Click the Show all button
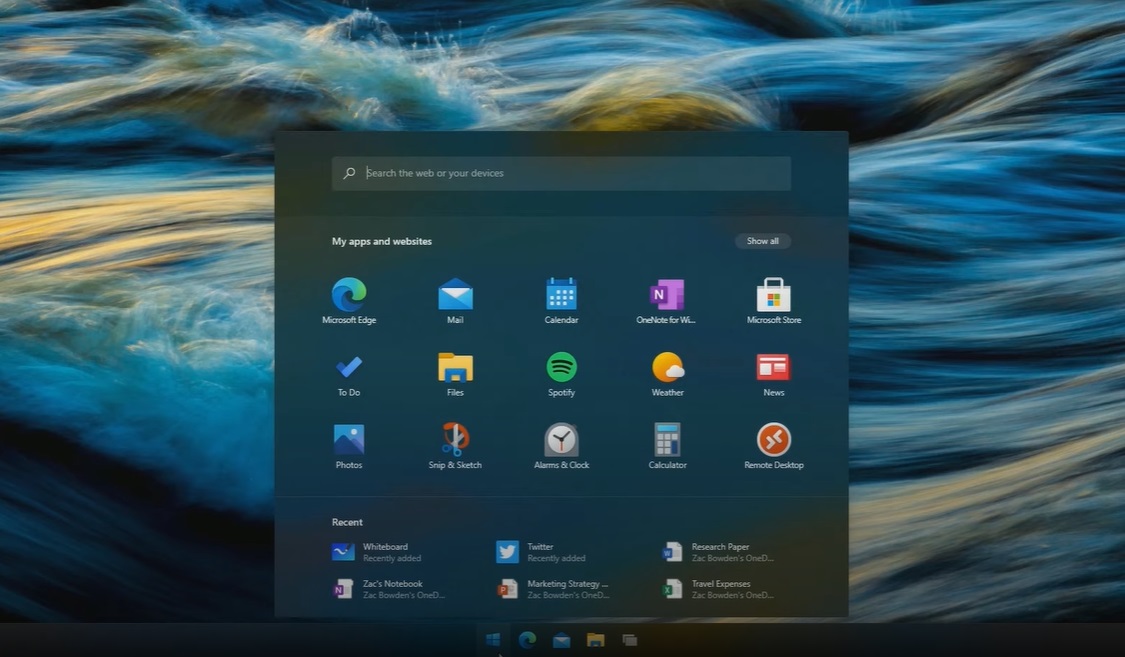Screen dimensions: 1125x657 [x=762, y=241]
